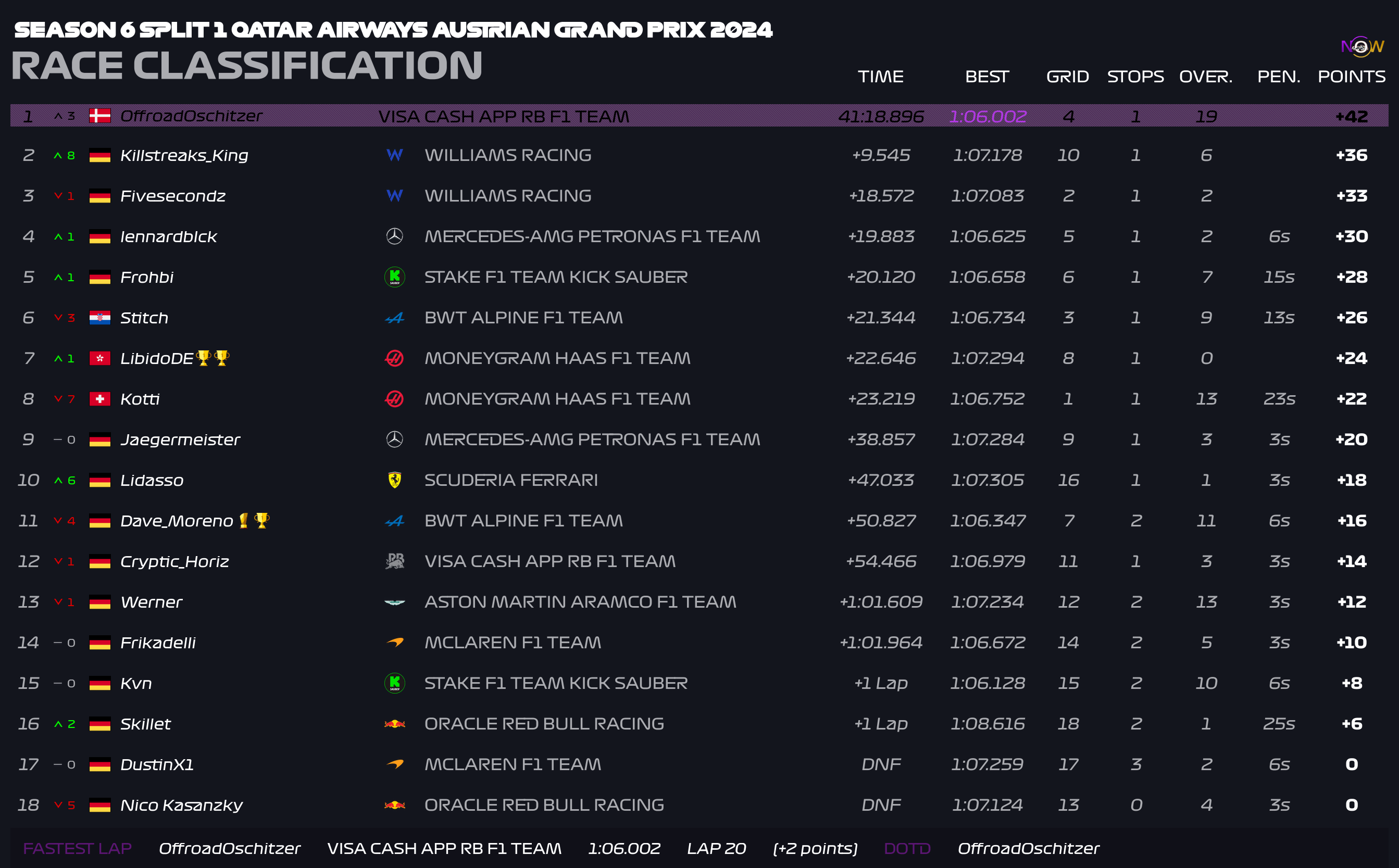Image resolution: width=1399 pixels, height=868 pixels.
Task: Click the McLaren logo in DustinX1's row
Action: point(395,764)
